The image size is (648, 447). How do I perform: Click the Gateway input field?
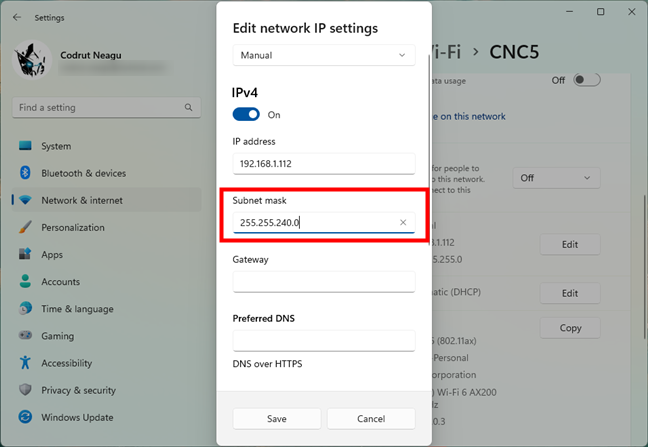323,281
